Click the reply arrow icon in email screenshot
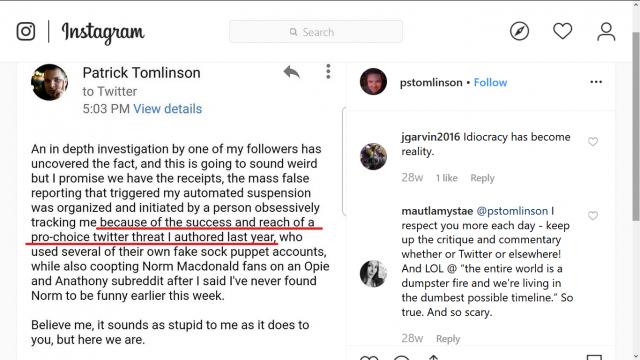 (x=292, y=72)
